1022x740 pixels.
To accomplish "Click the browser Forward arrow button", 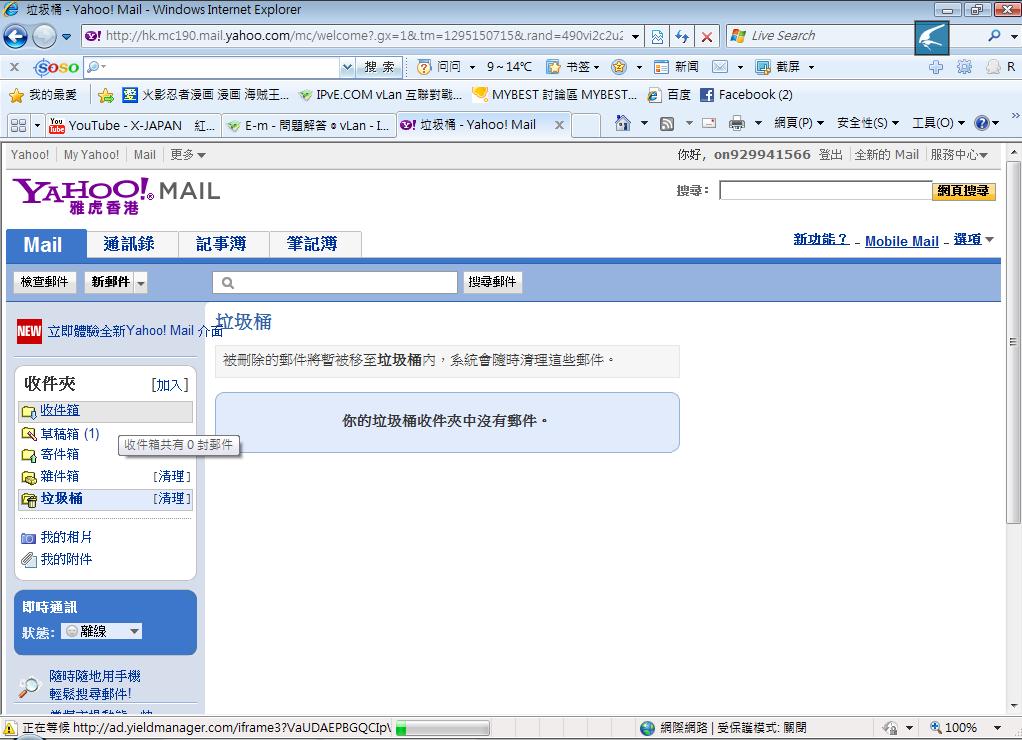I will 44,36.
